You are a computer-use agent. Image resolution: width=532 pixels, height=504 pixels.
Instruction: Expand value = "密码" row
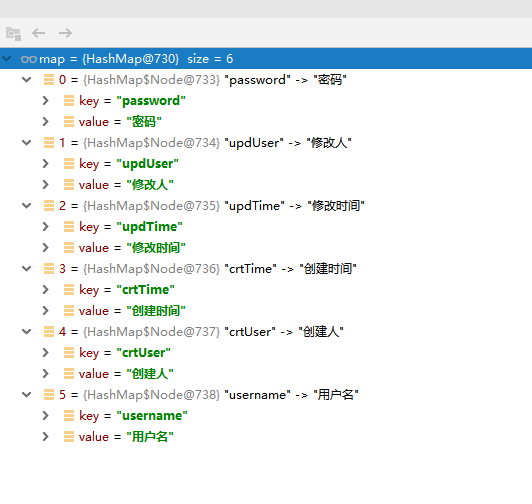pos(45,122)
